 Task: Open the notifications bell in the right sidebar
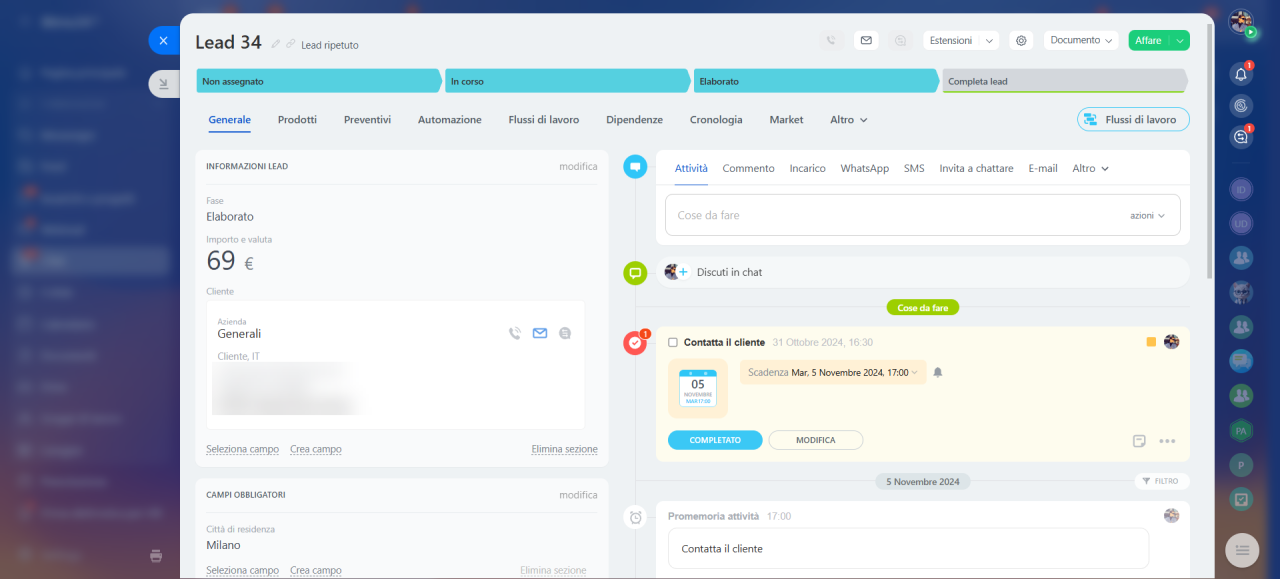(x=1241, y=74)
